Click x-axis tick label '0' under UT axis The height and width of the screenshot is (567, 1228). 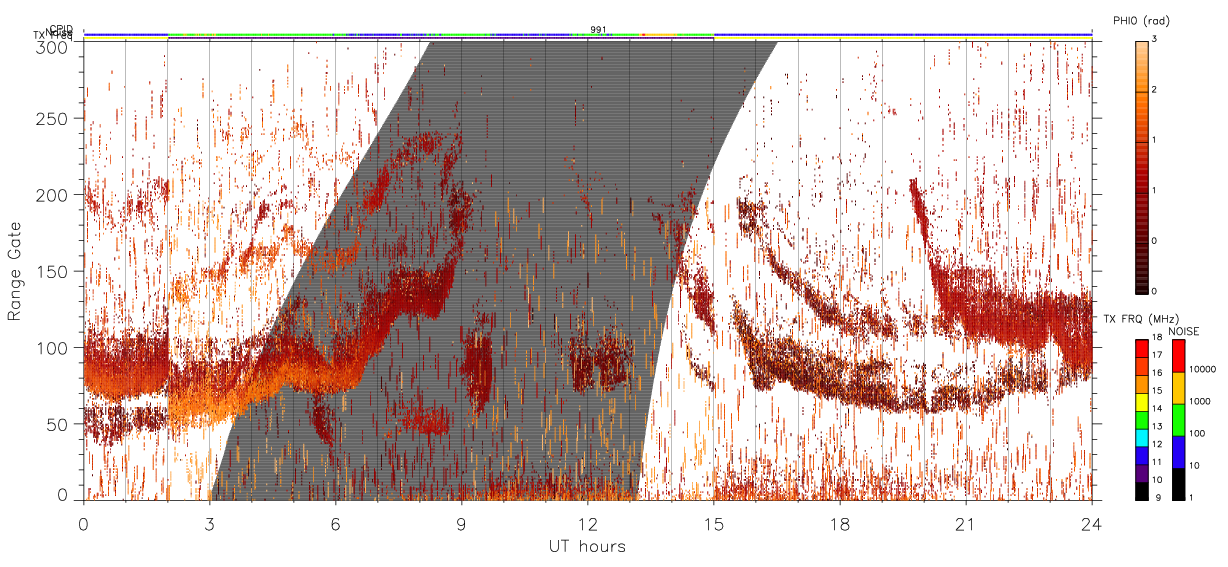tap(83, 524)
